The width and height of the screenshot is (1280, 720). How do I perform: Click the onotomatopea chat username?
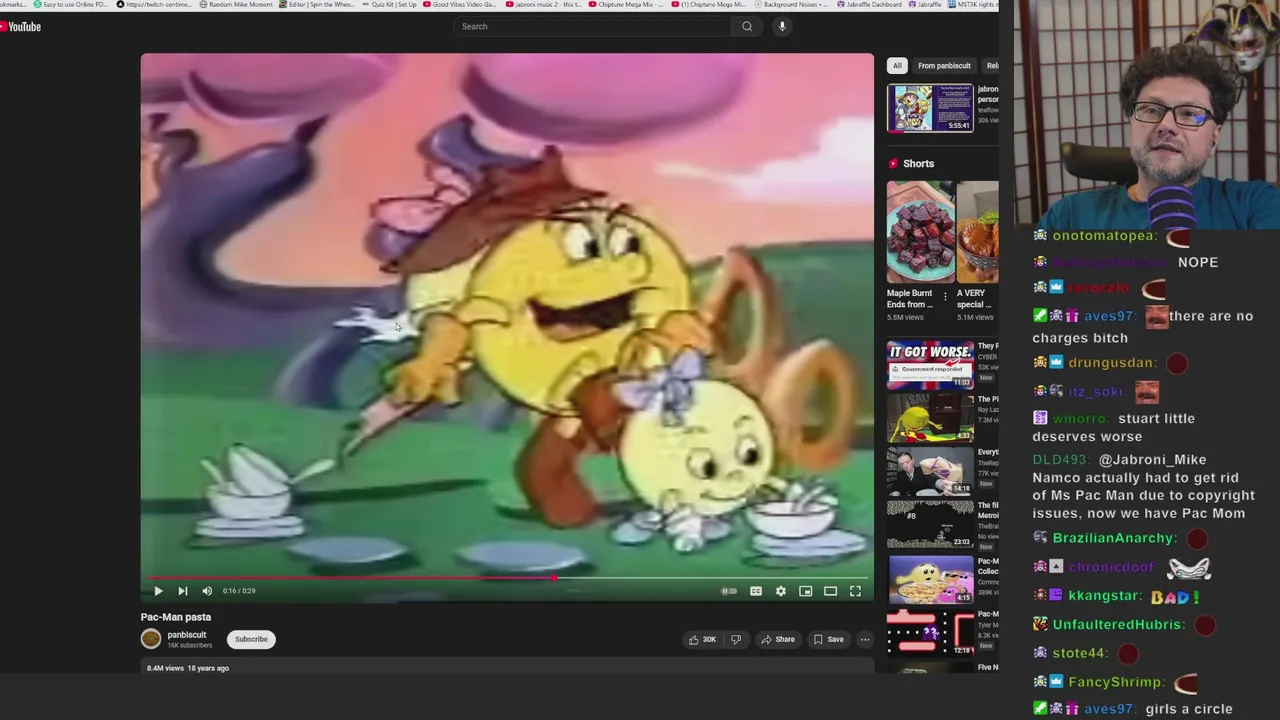point(1104,236)
